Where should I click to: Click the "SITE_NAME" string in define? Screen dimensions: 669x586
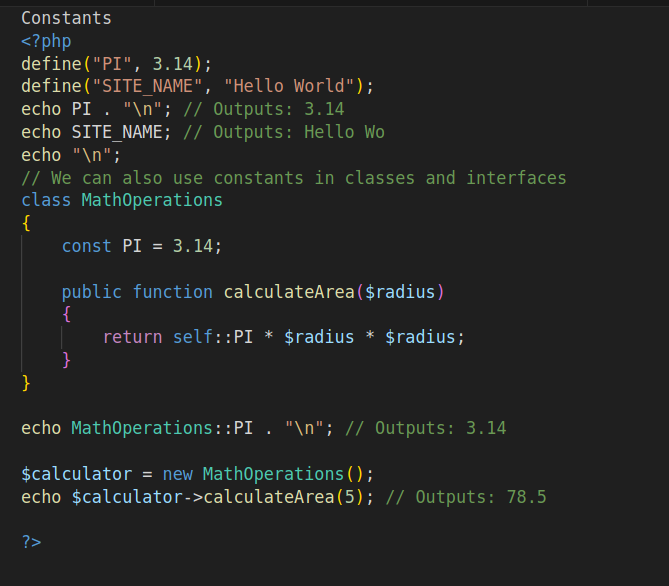pyautogui.click(x=147, y=87)
